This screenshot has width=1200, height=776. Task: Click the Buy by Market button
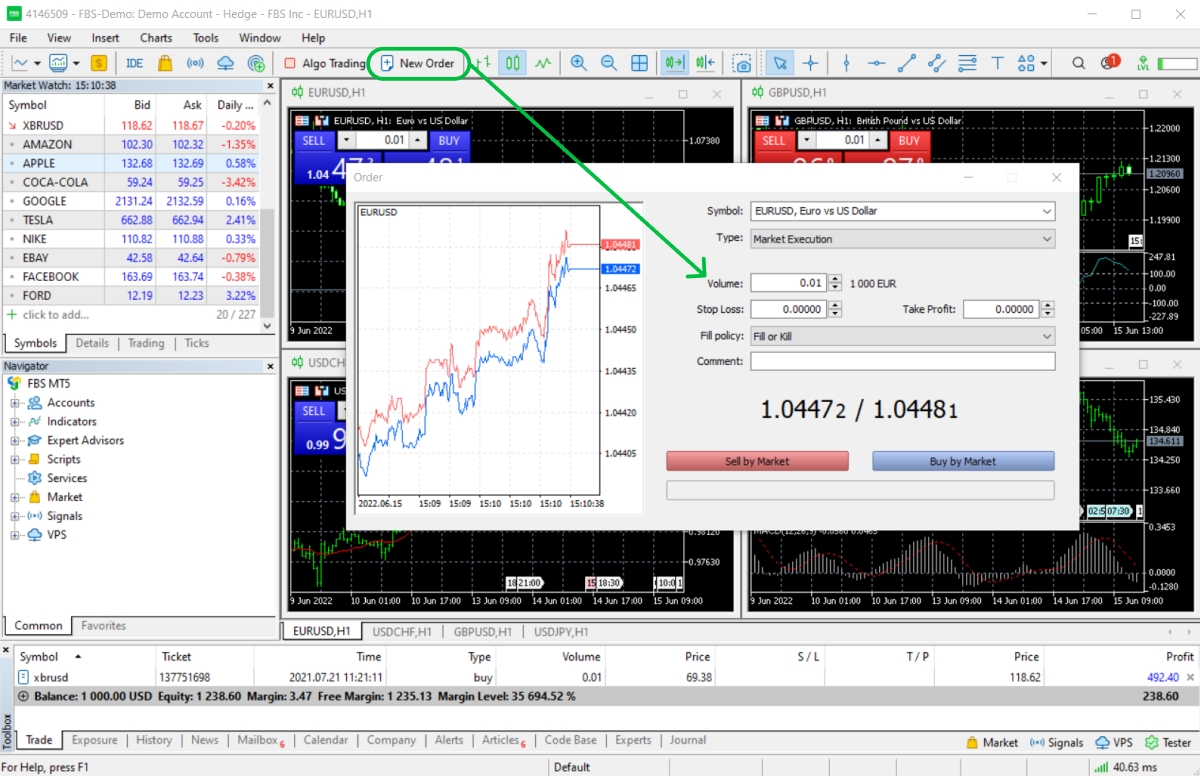coord(963,461)
